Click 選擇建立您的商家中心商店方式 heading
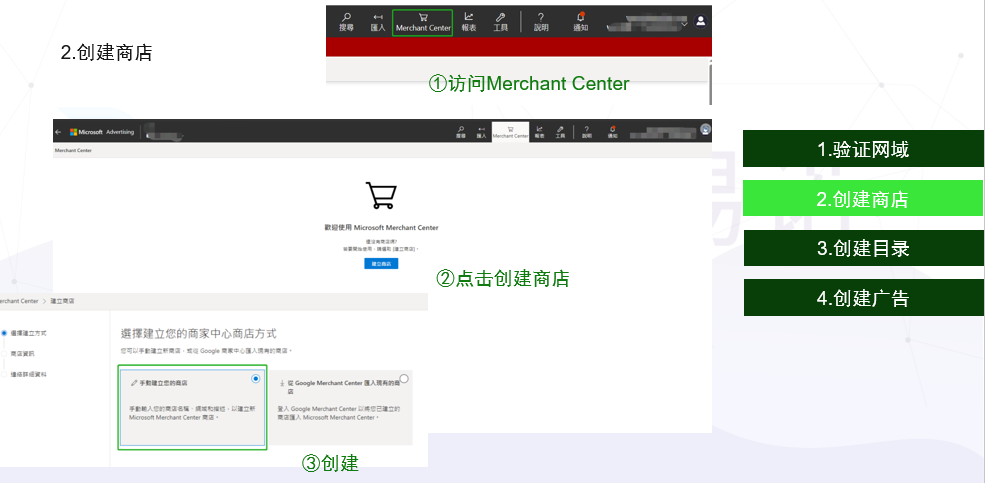Viewport: 985px width, 483px height. 199,334
